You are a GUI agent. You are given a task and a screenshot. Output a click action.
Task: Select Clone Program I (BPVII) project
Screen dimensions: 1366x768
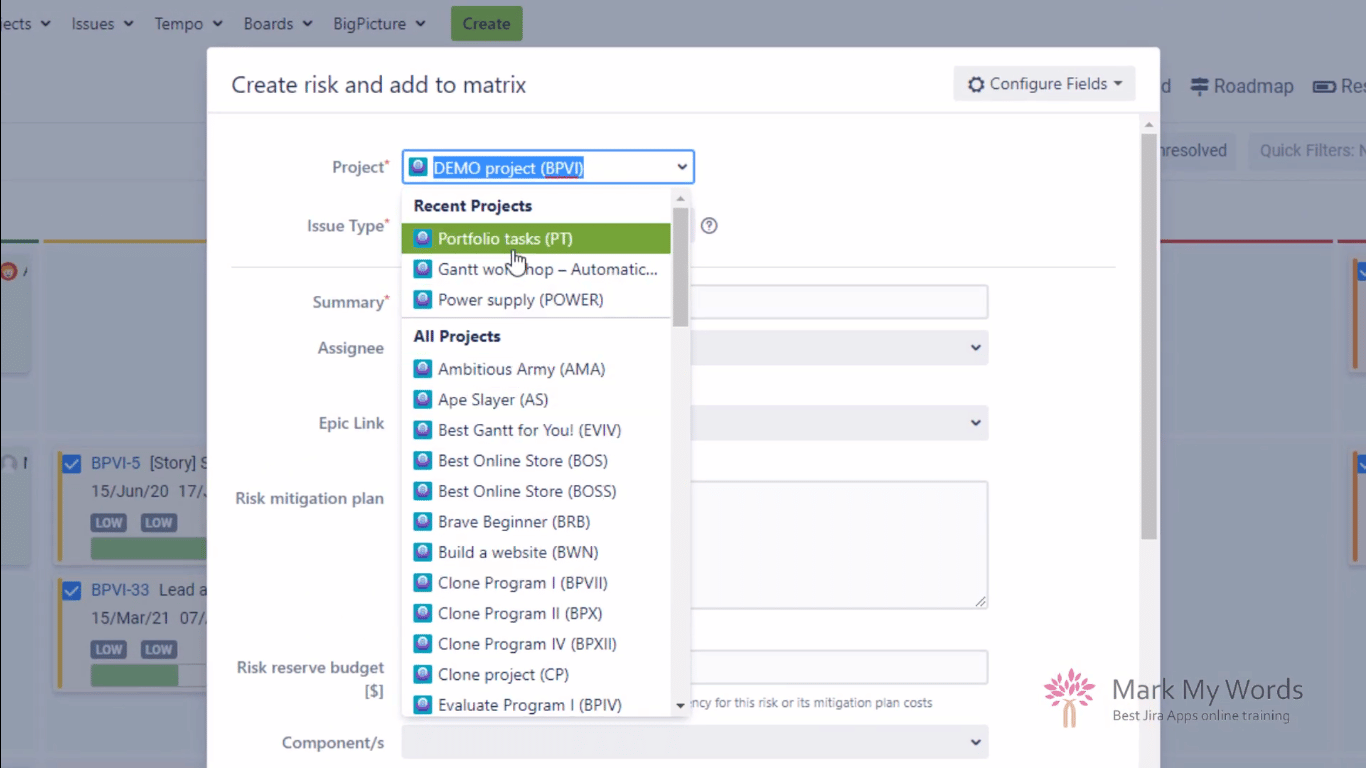pos(536,583)
